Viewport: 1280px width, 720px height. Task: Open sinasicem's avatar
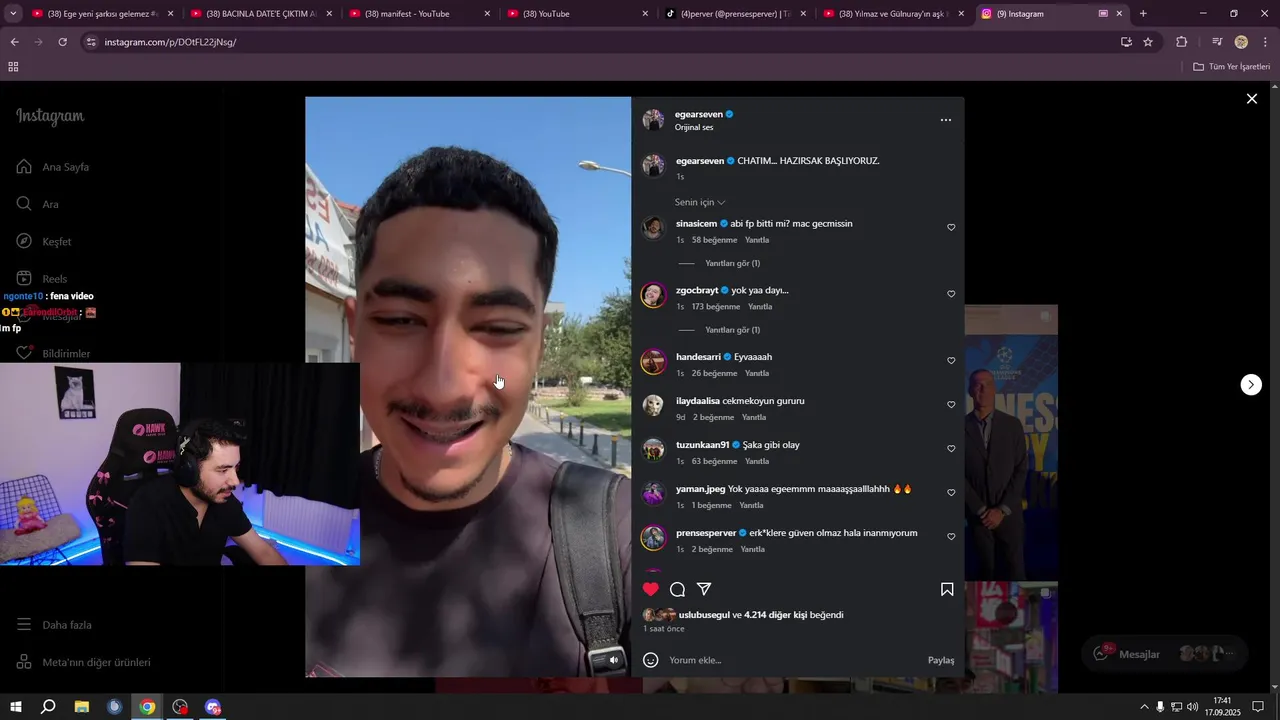[x=653, y=228]
